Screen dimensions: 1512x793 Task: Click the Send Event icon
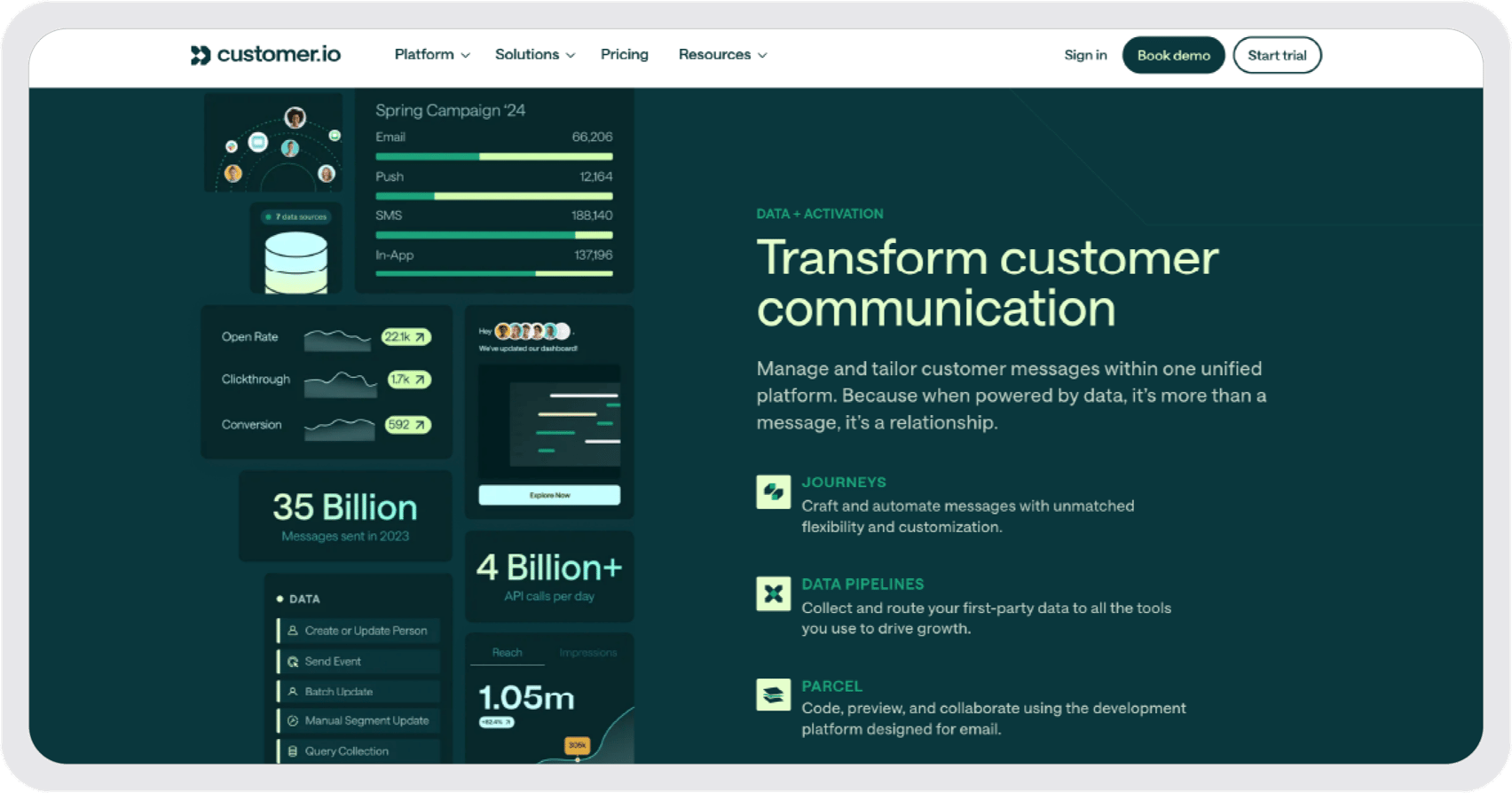pyautogui.click(x=293, y=662)
